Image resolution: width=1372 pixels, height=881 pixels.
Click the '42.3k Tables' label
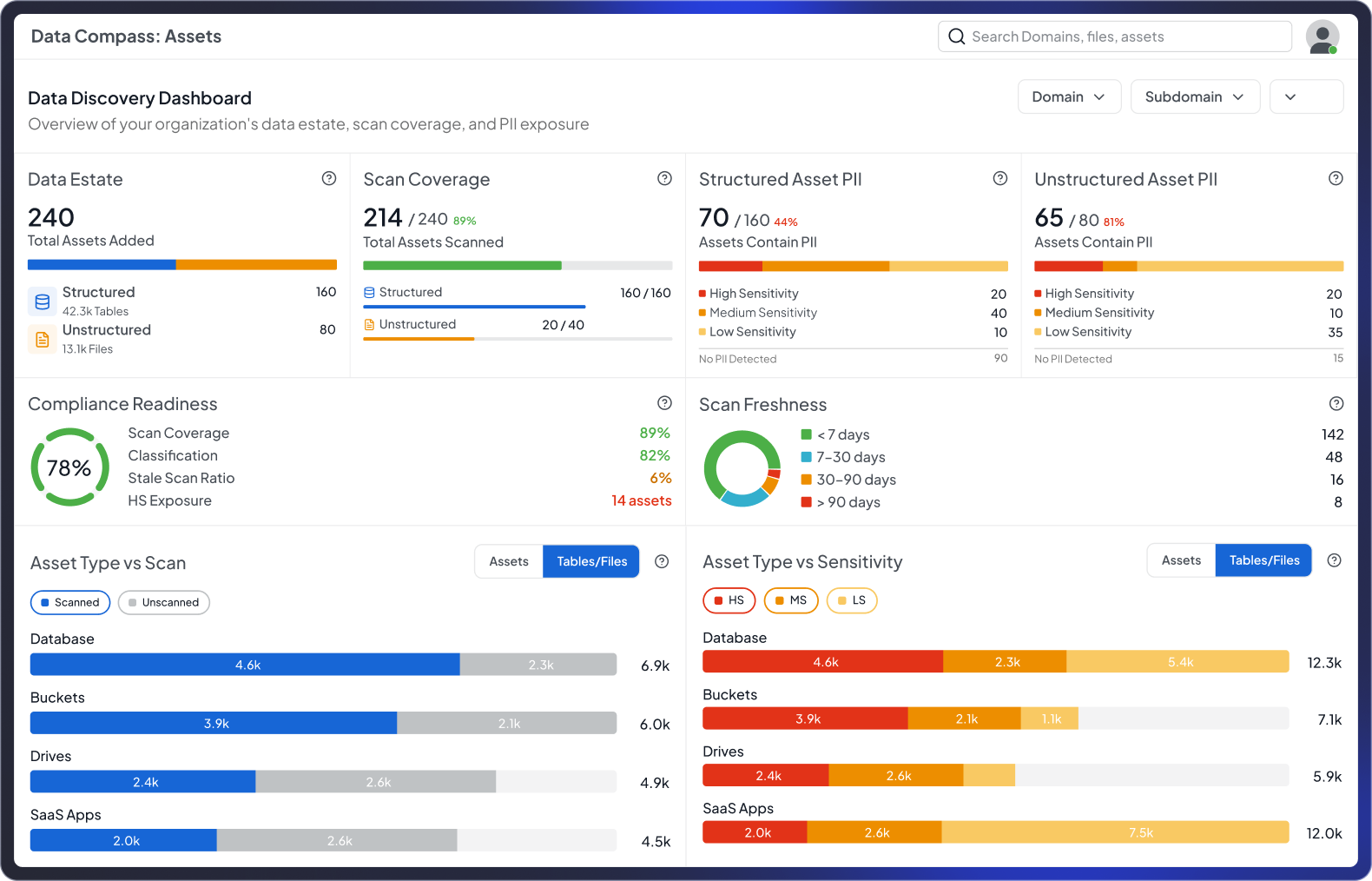tap(96, 311)
